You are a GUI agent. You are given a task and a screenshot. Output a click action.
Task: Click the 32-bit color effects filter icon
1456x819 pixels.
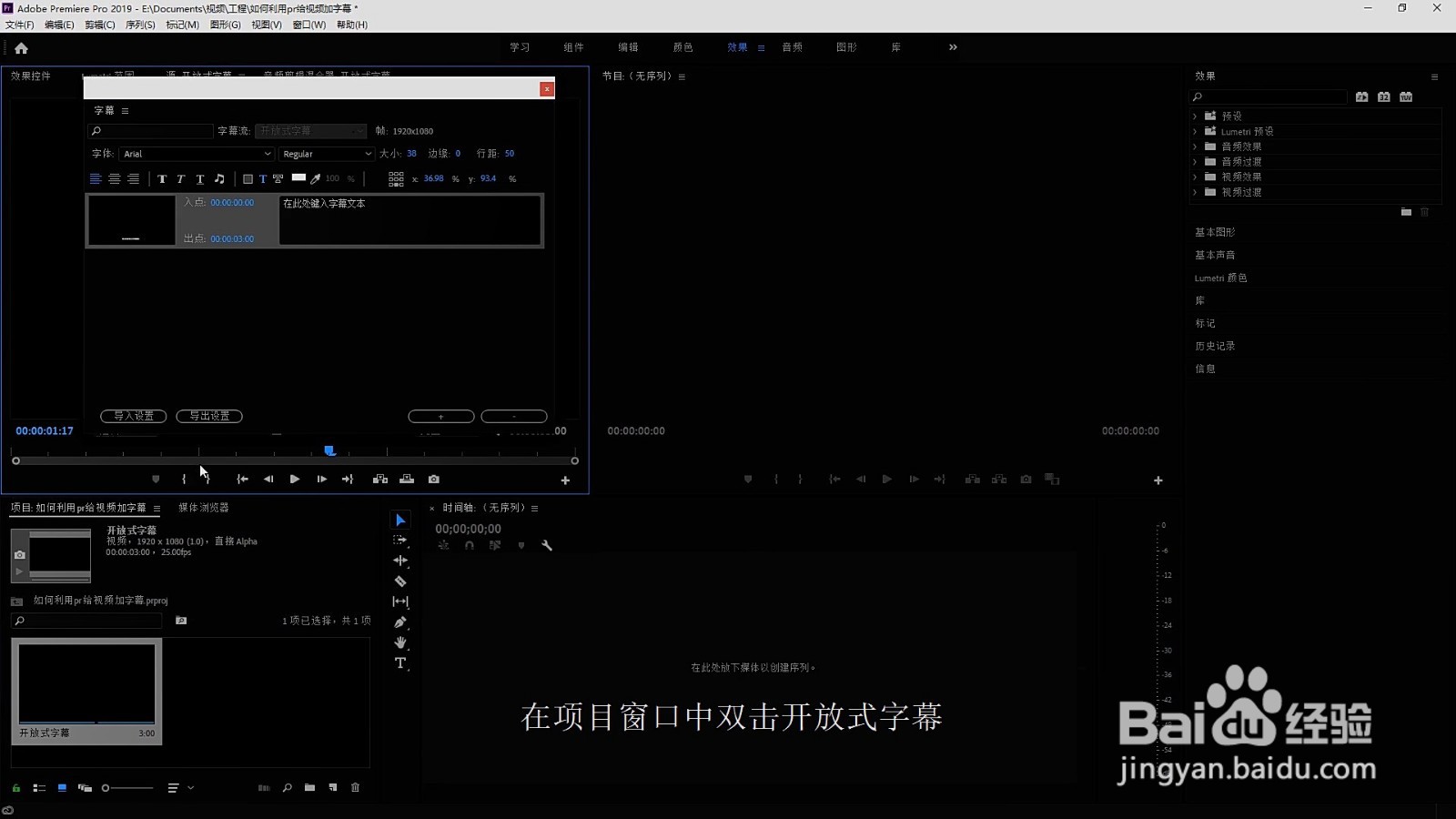point(1384,97)
